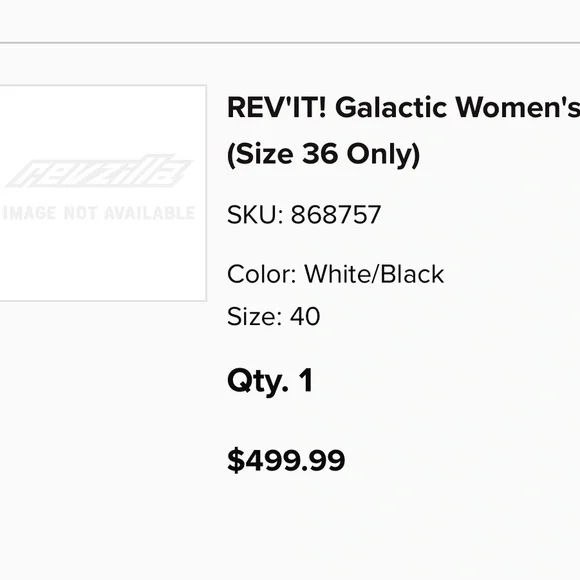This screenshot has width=580, height=580.
Task: Click the $499.99 price
Action: [x=286, y=461]
